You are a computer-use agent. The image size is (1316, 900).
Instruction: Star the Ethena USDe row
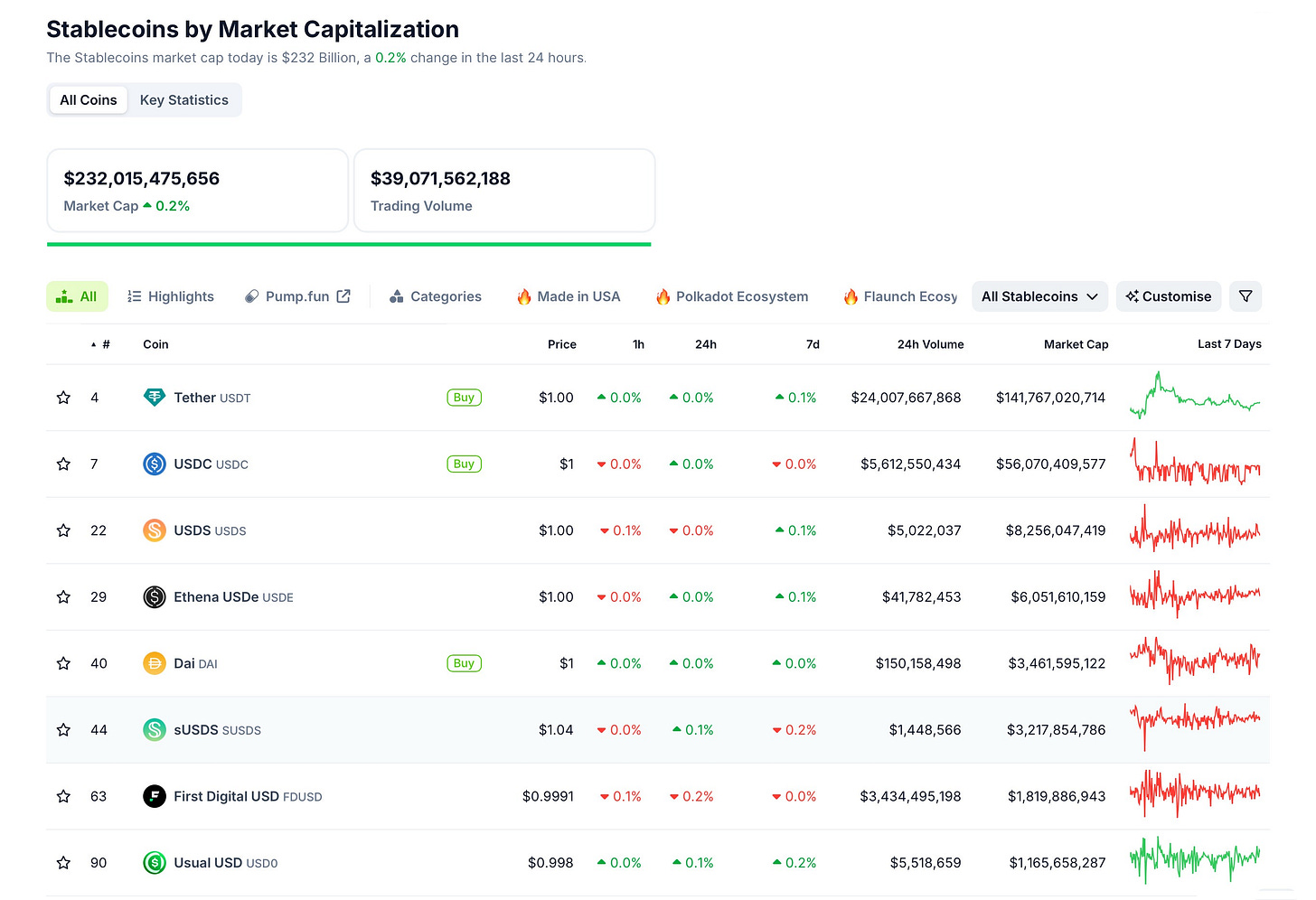pyautogui.click(x=63, y=597)
